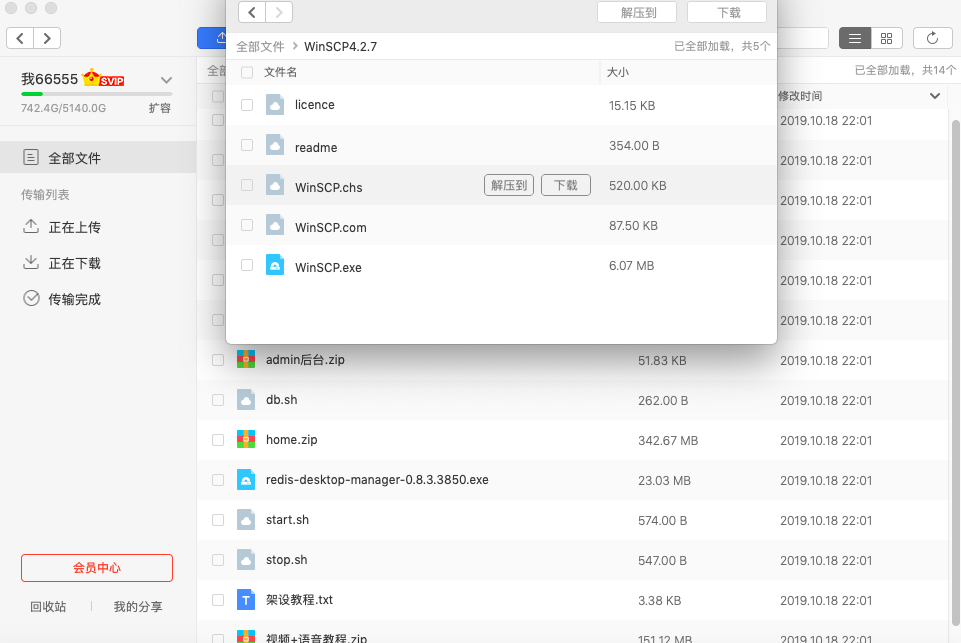Screen dimensions: 961x643
Task: Click the home.zip archive icon
Action: coord(246,439)
